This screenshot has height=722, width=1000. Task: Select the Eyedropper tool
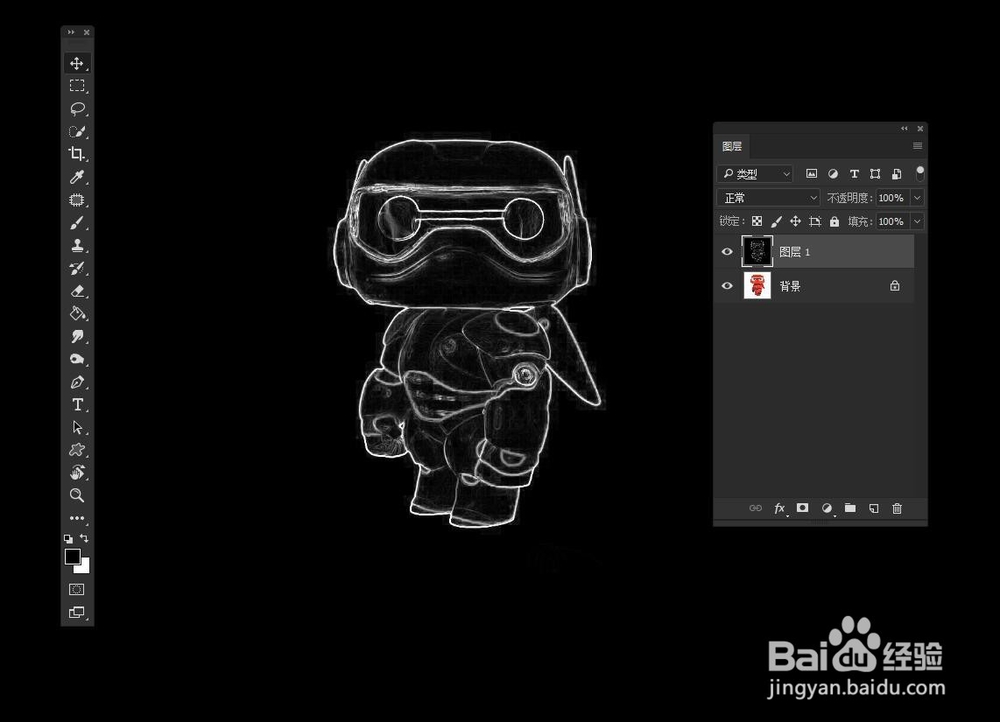(77, 177)
